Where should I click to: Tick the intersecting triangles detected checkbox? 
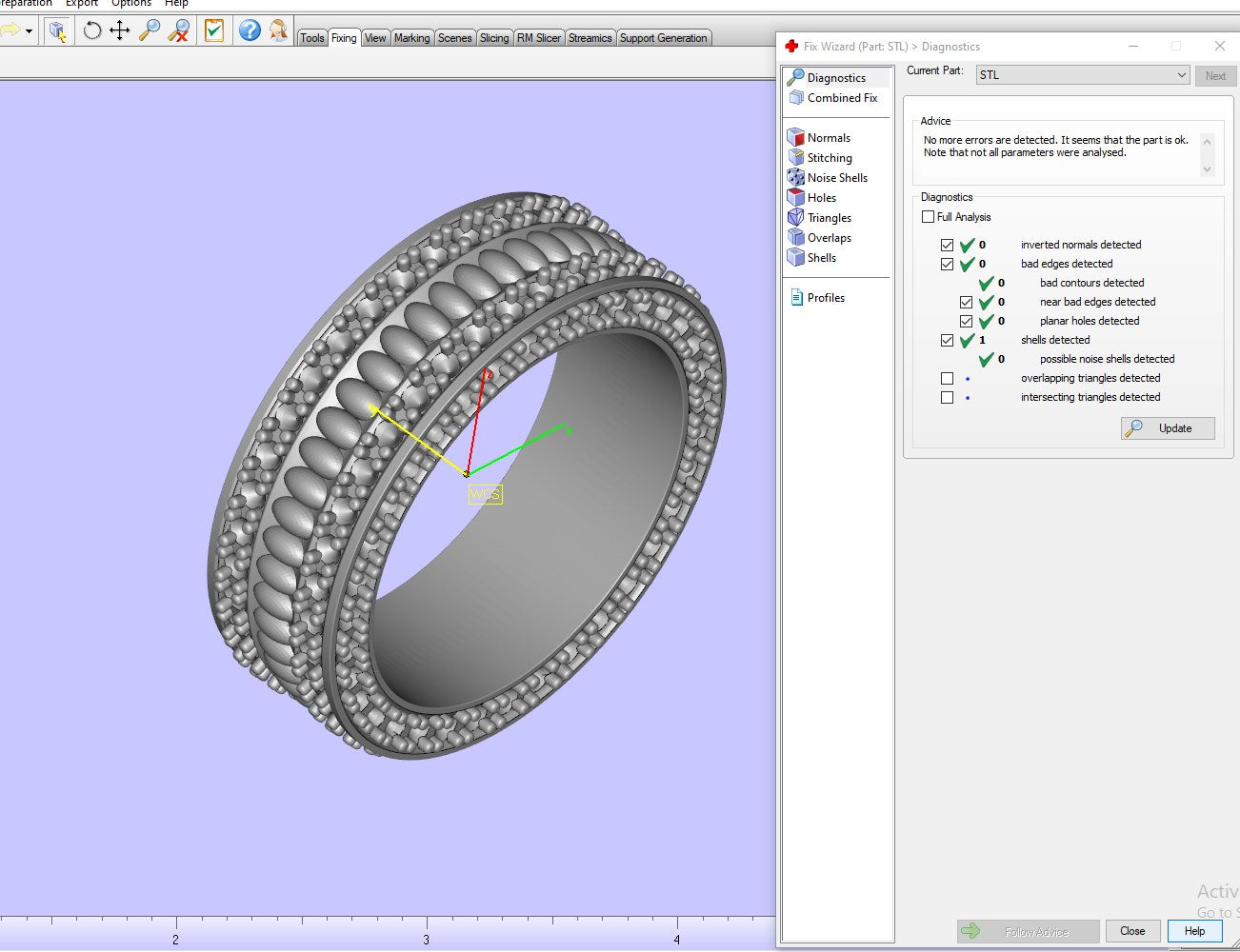point(947,397)
